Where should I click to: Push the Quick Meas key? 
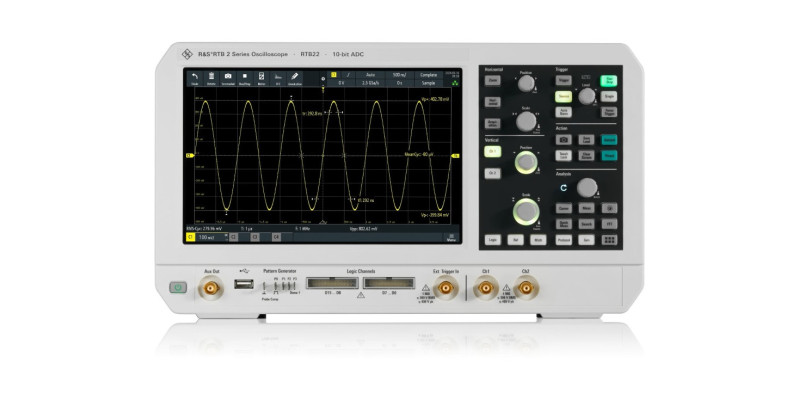tap(564, 223)
